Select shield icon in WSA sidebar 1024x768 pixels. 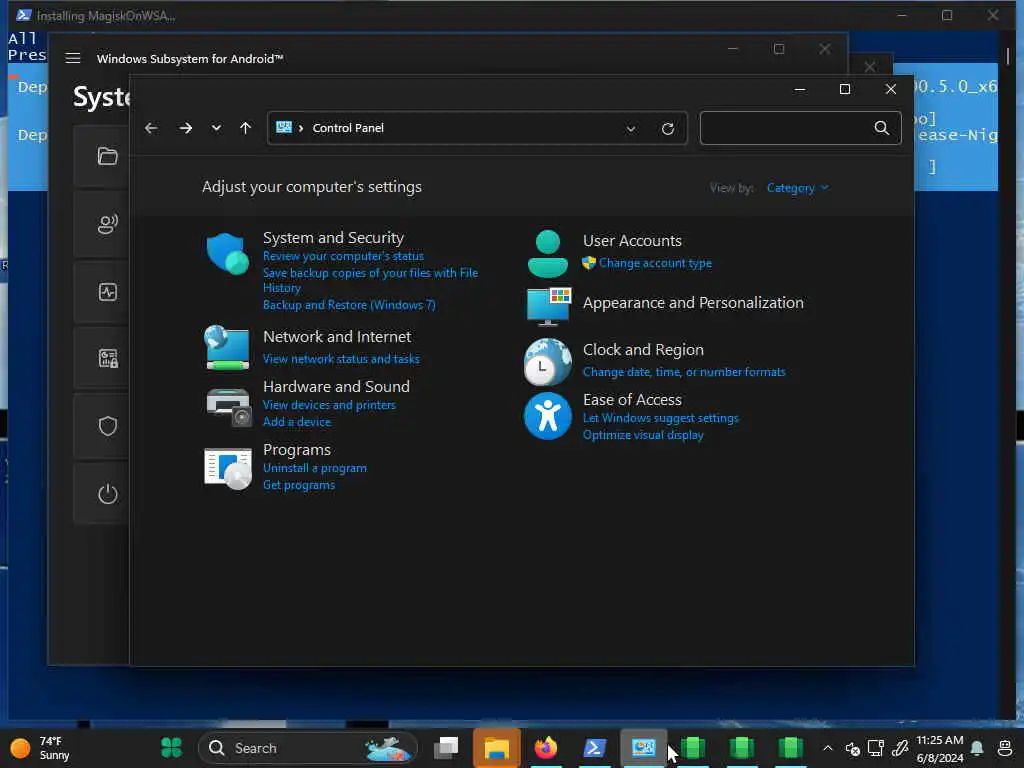point(108,426)
